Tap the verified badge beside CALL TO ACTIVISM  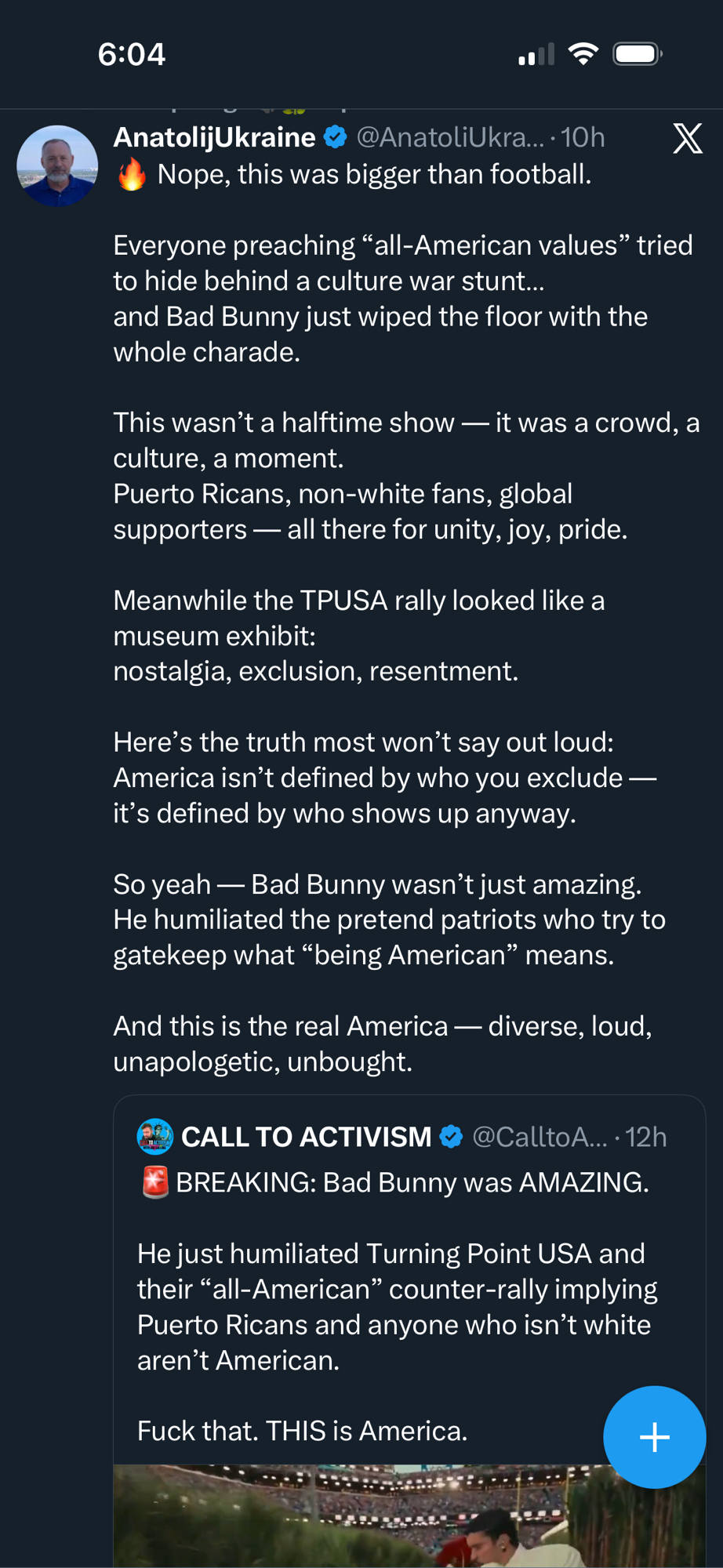click(x=451, y=1137)
